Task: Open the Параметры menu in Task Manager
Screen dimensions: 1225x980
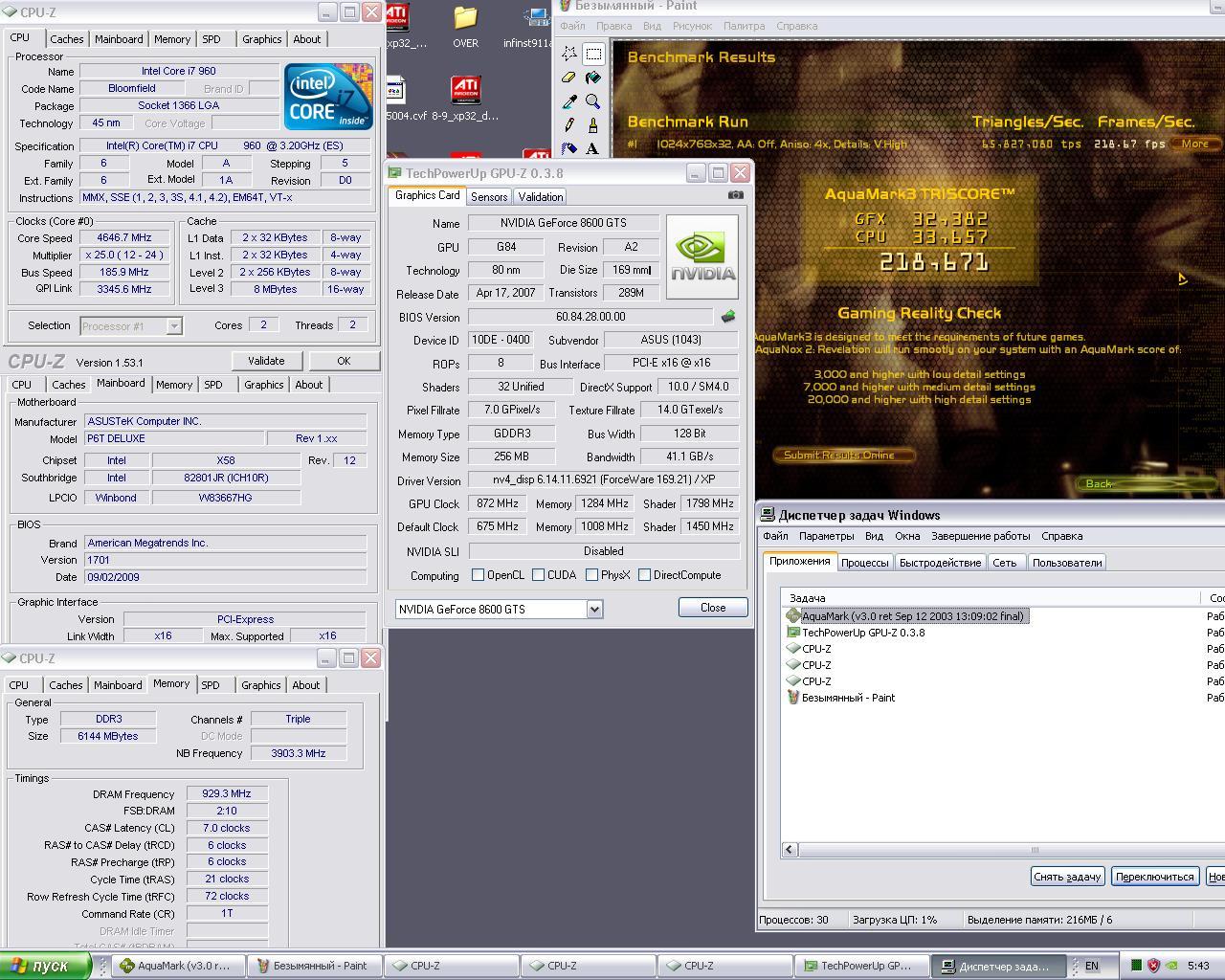Action: tap(826, 536)
